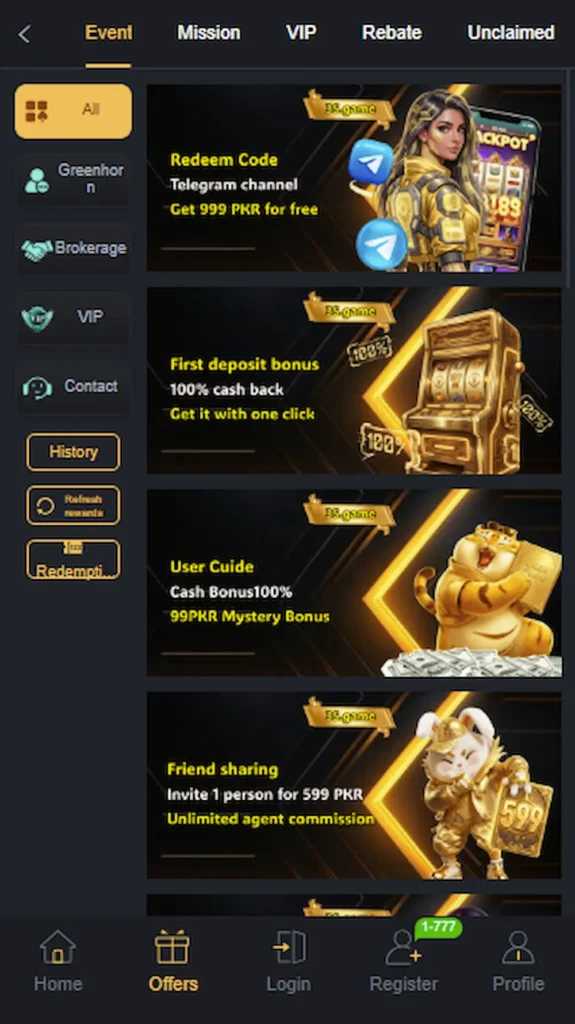Tap the back arrow icon
Viewport: 575px width, 1024px height.
coord(24,34)
